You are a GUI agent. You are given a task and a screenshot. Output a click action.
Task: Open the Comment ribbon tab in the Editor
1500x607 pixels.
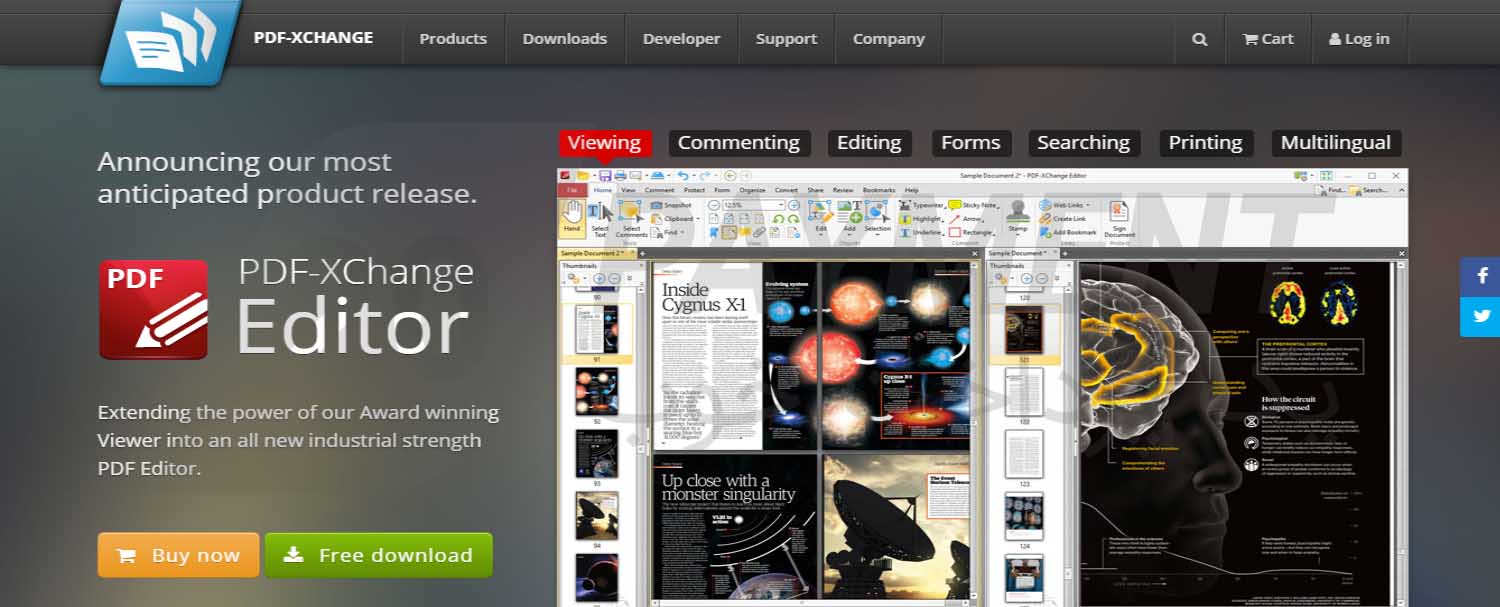[659, 190]
